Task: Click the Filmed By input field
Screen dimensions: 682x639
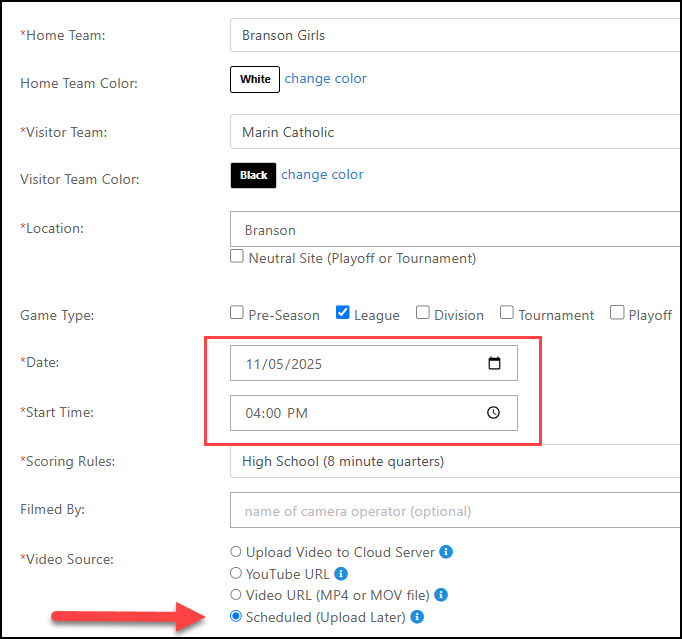Action: [x=455, y=510]
